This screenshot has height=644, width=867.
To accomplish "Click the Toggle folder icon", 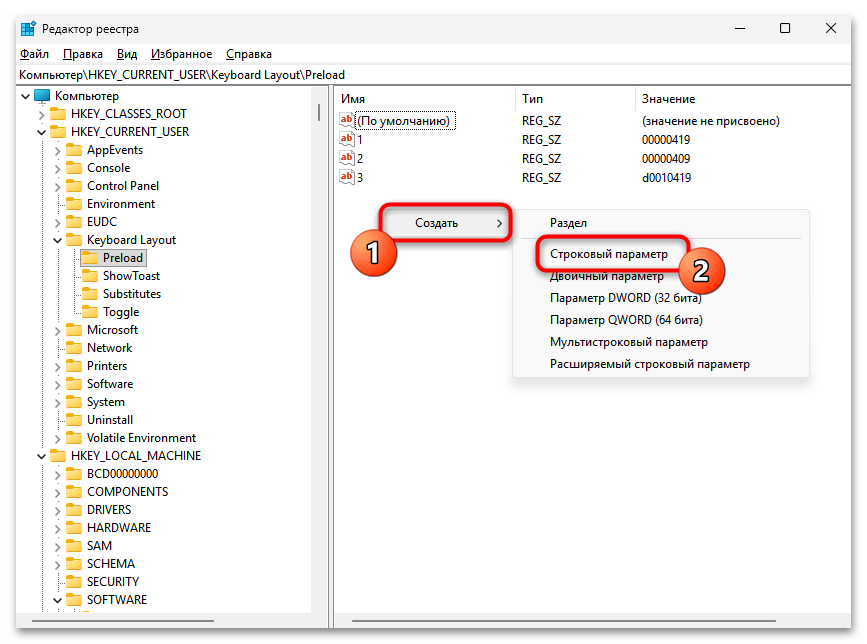I will click(x=90, y=312).
